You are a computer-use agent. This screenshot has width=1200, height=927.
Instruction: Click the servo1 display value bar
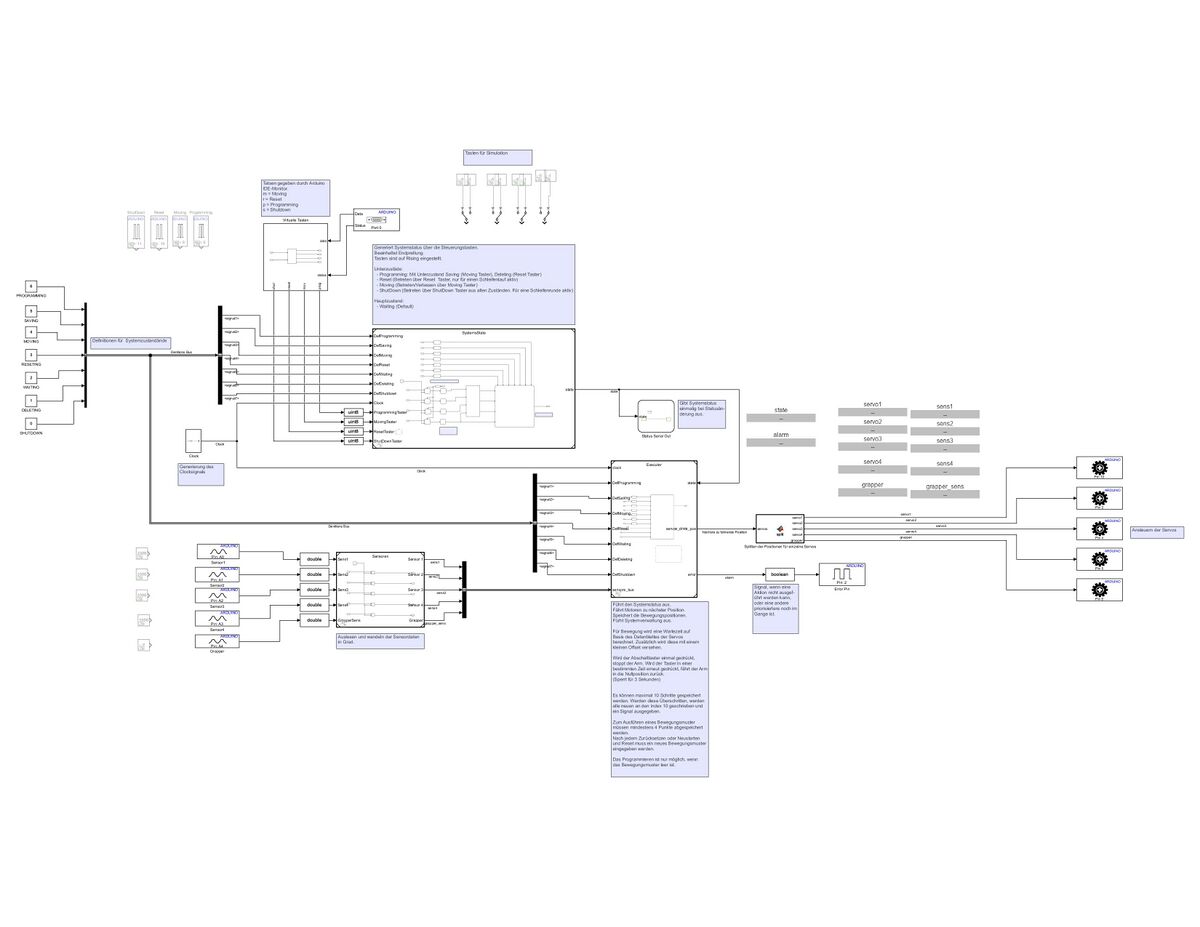[x=872, y=413]
